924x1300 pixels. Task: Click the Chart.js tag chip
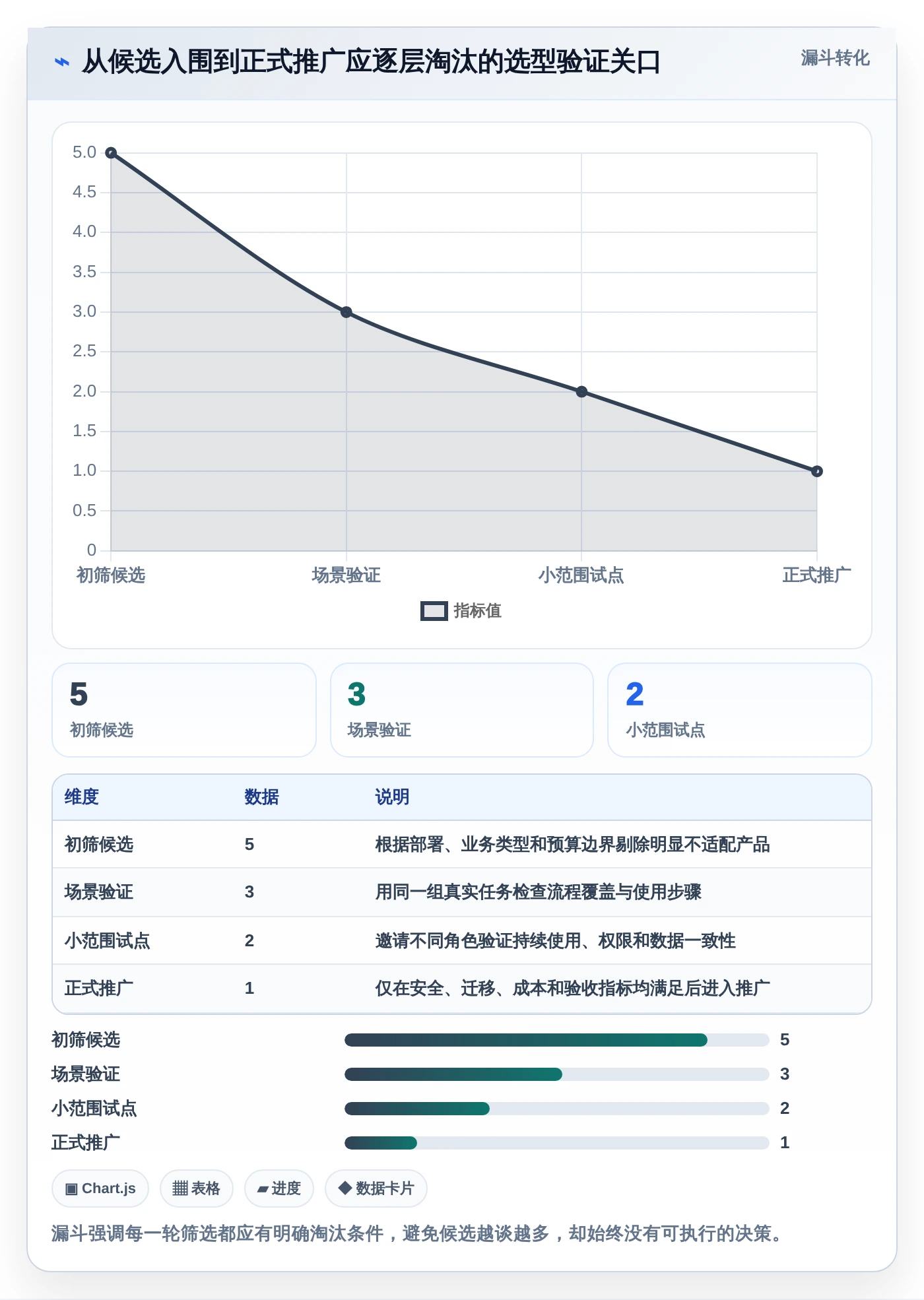pos(100,1188)
